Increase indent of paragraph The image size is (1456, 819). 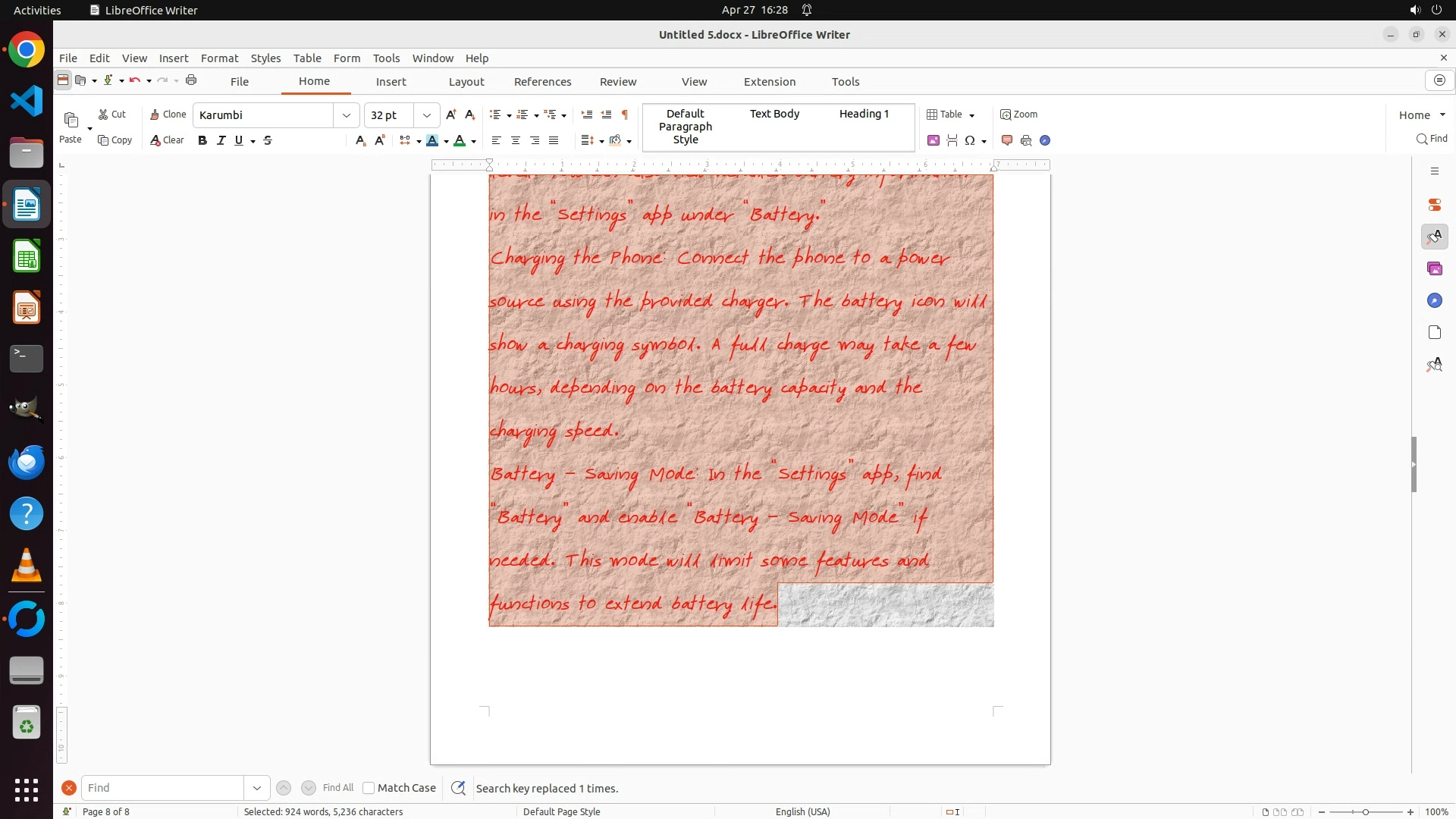586,115
